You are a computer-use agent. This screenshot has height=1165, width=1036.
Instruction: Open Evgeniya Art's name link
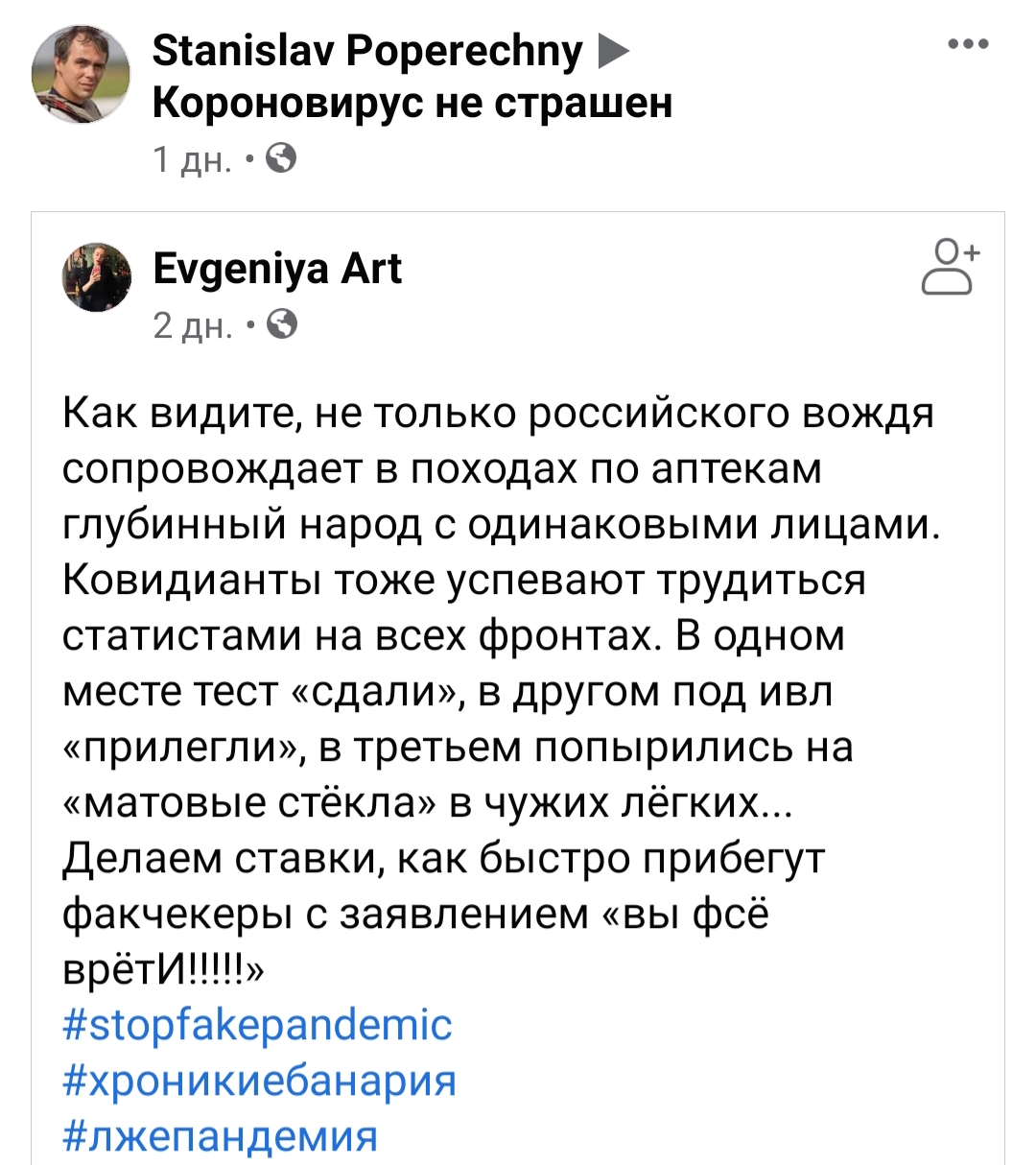click(x=277, y=269)
